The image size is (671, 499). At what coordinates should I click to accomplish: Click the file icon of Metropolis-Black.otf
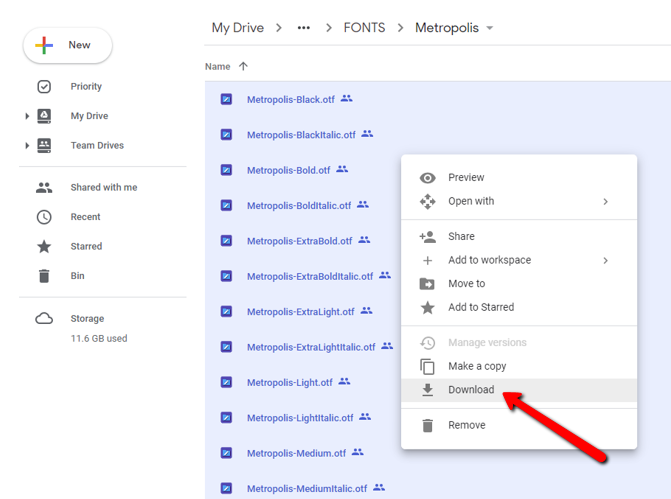pos(226,99)
